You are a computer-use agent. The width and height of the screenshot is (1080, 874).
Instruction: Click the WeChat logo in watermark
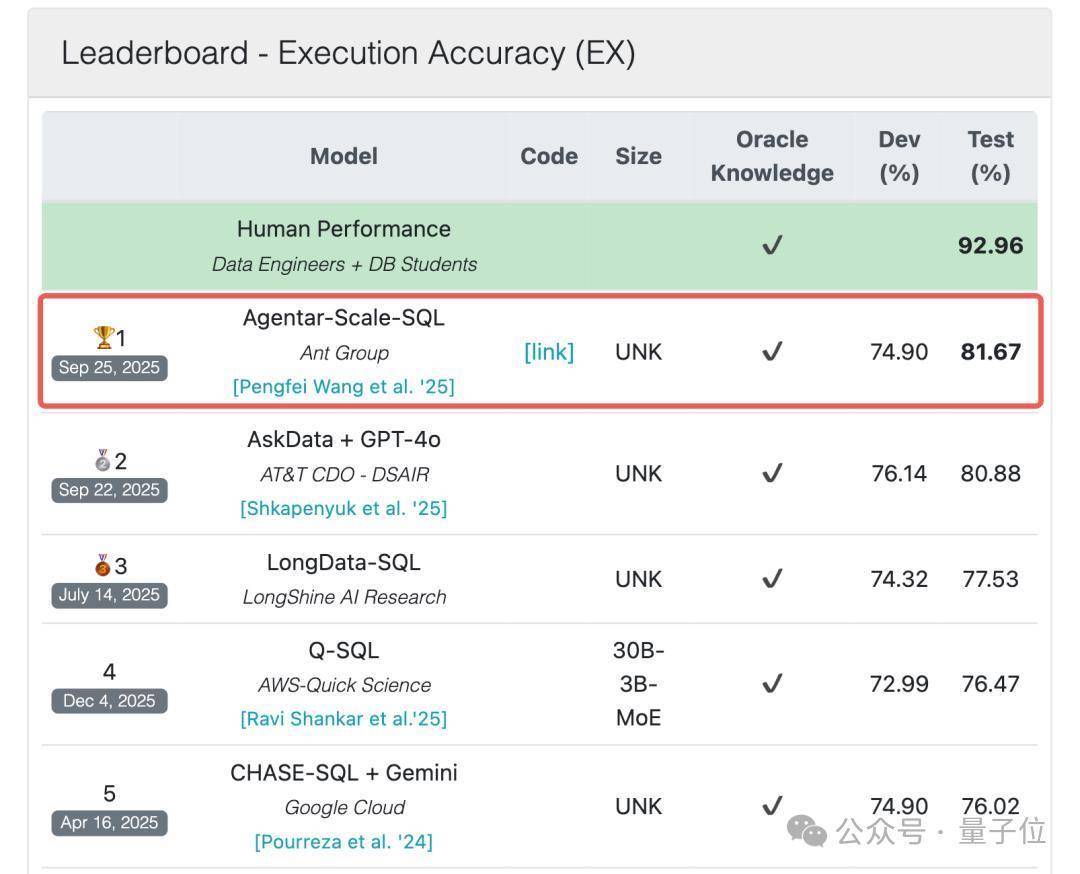click(807, 830)
